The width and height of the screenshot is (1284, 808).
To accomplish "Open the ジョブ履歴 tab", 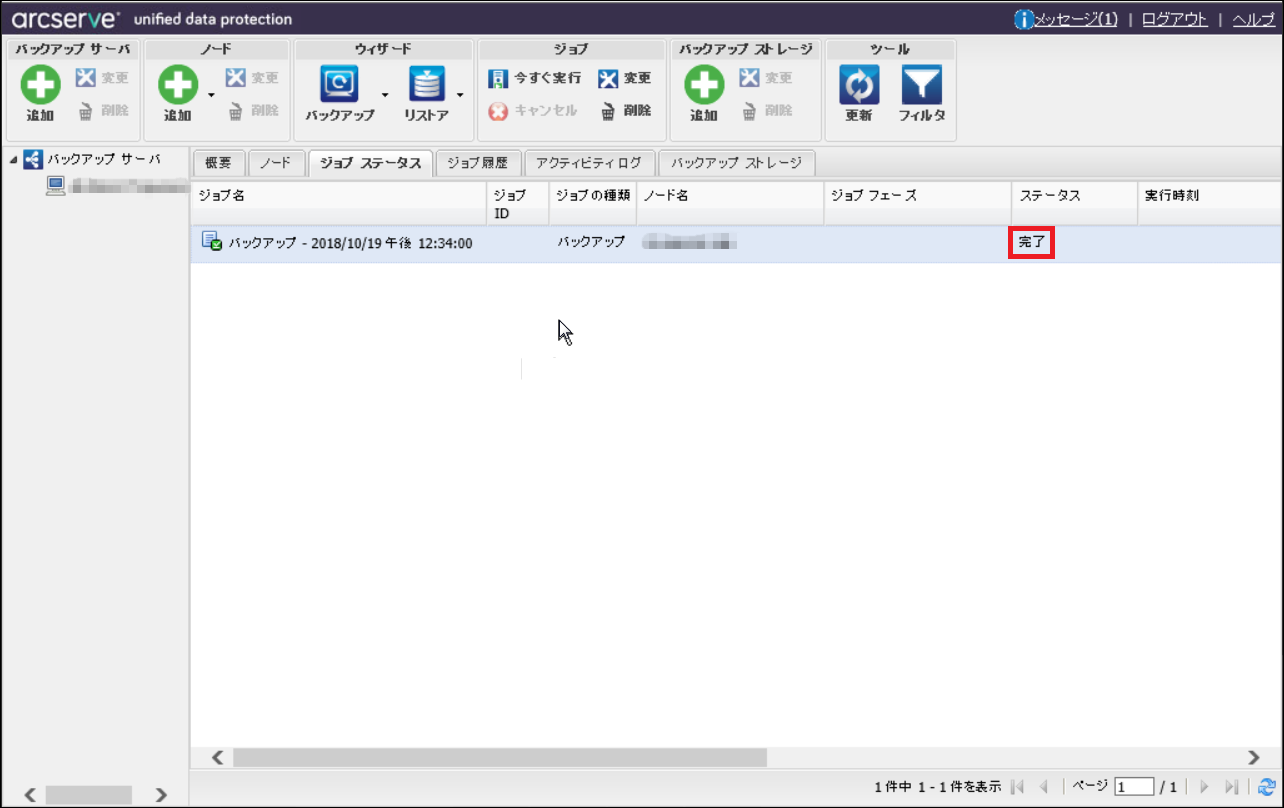I will click(x=478, y=163).
